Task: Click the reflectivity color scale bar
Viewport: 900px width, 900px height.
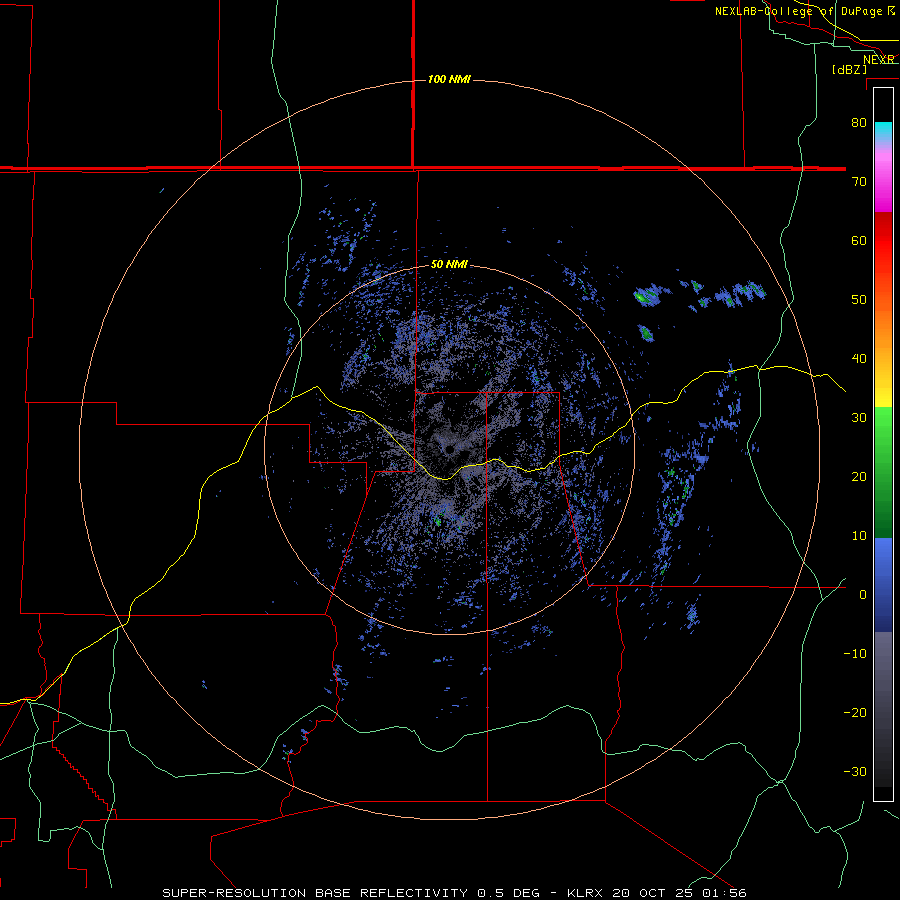Action: 883,444
